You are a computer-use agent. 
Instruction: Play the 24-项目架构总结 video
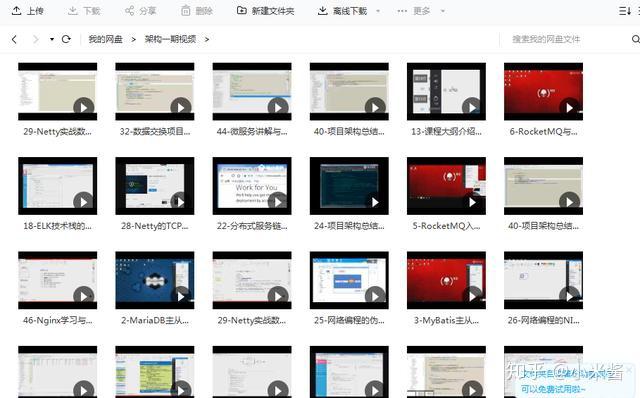pos(375,202)
